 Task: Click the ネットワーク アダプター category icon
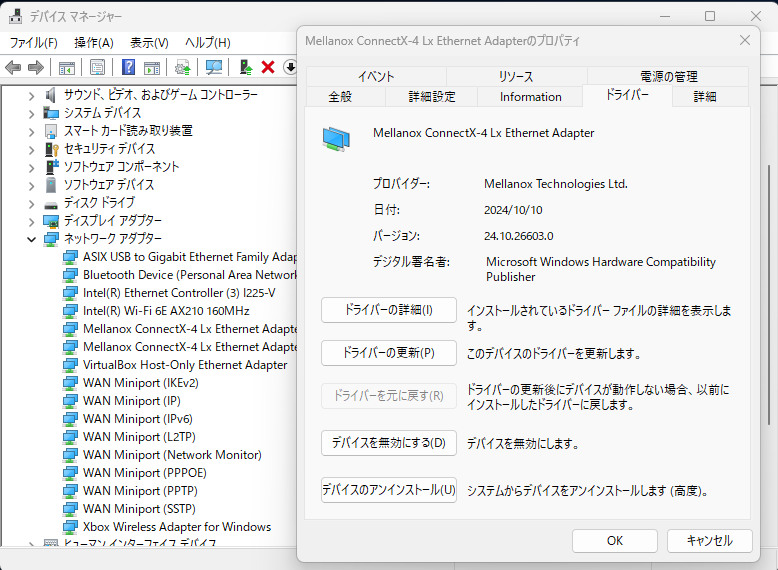click(51, 239)
